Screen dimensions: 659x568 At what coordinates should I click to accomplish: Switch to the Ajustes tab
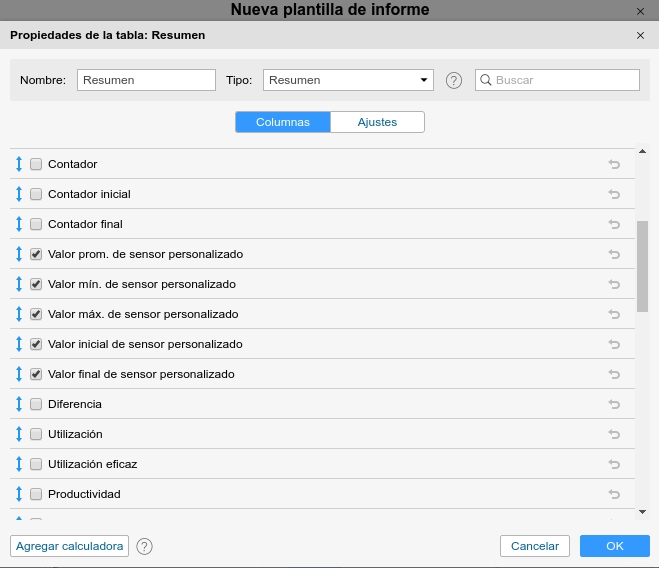[377, 122]
